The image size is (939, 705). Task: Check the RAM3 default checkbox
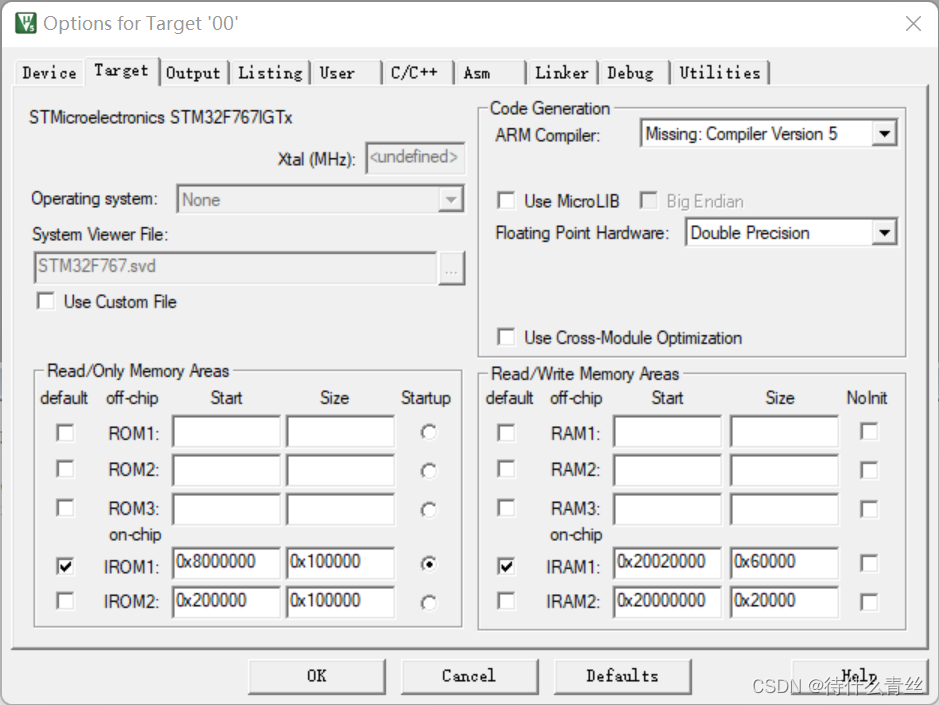pyautogui.click(x=506, y=508)
